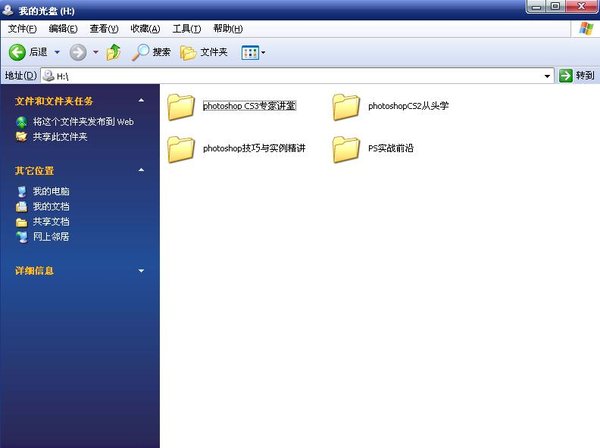The image size is (600, 448).
Task: Open the 工具(T) menu
Action: coord(187,29)
